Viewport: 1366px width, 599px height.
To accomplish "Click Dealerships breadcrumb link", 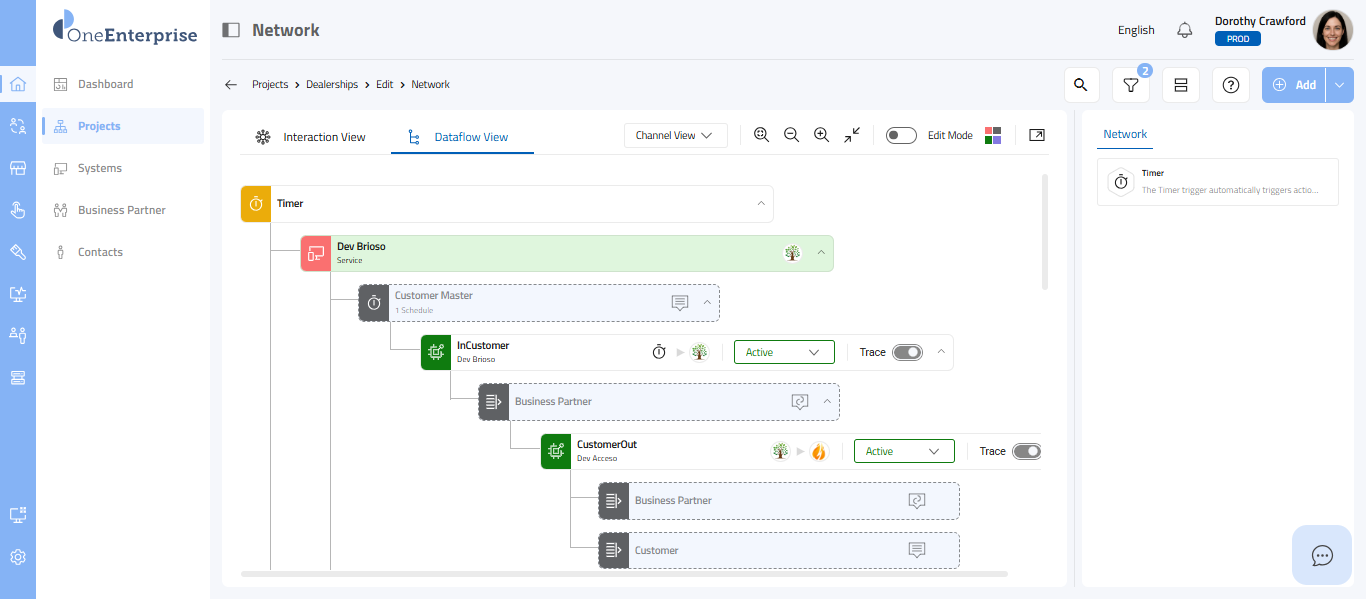I will pos(332,85).
